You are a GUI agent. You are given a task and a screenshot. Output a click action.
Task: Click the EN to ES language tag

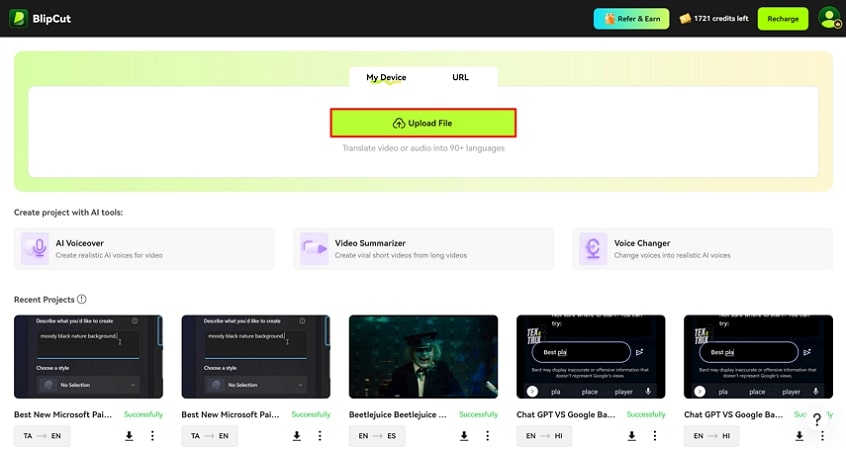coord(377,436)
